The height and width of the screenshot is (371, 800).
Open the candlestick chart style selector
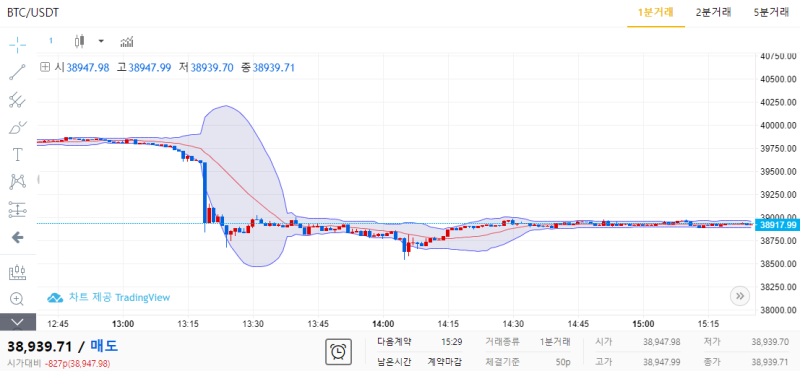point(79,41)
